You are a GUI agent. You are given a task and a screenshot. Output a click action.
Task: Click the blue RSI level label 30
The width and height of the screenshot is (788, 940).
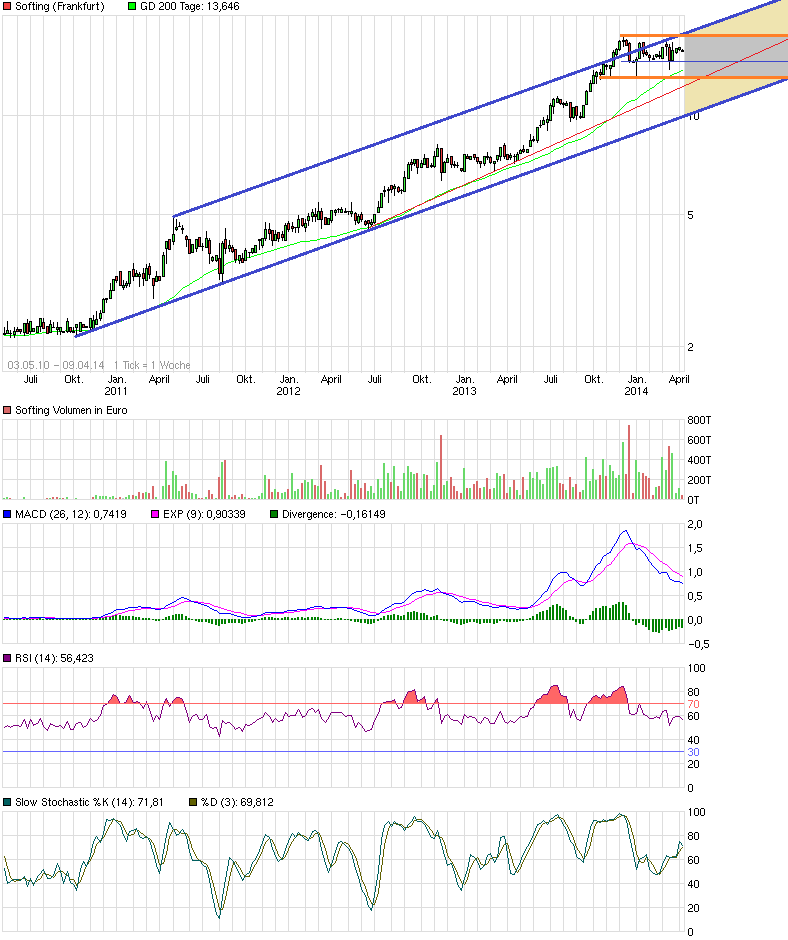(x=693, y=752)
